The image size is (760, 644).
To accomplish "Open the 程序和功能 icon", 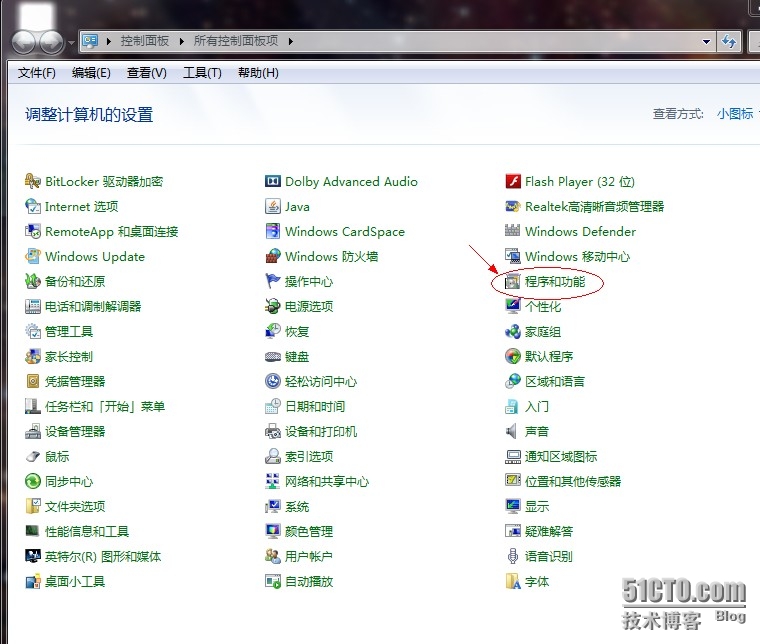I will 512,281.
